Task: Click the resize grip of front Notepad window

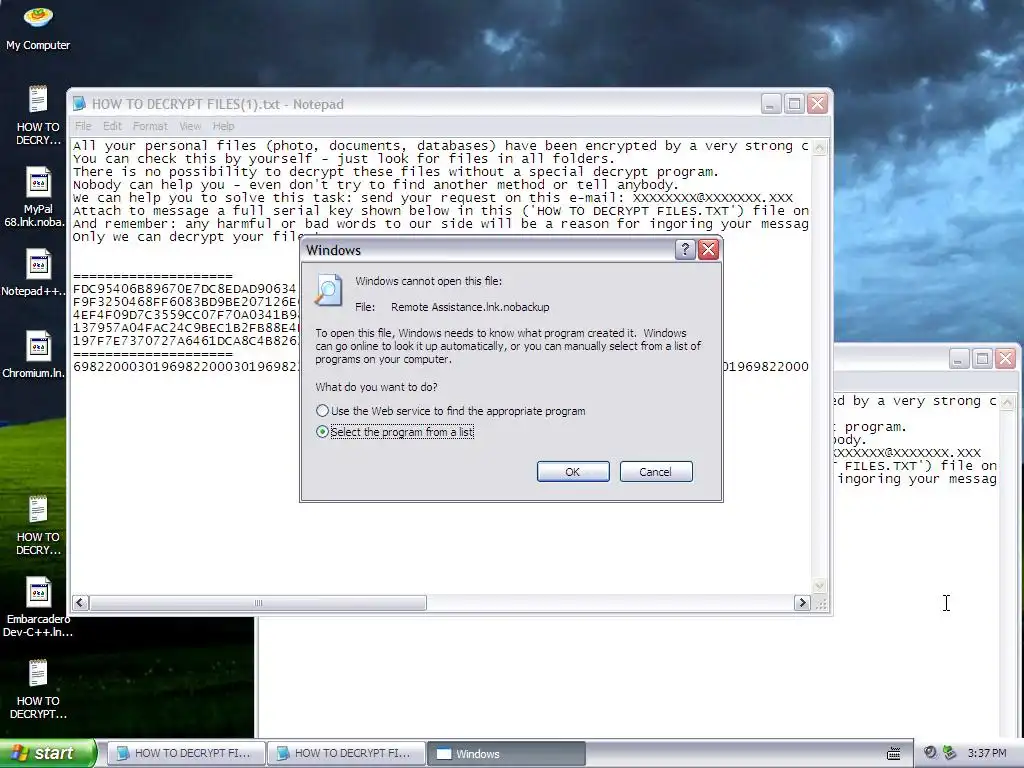Action: [820, 603]
